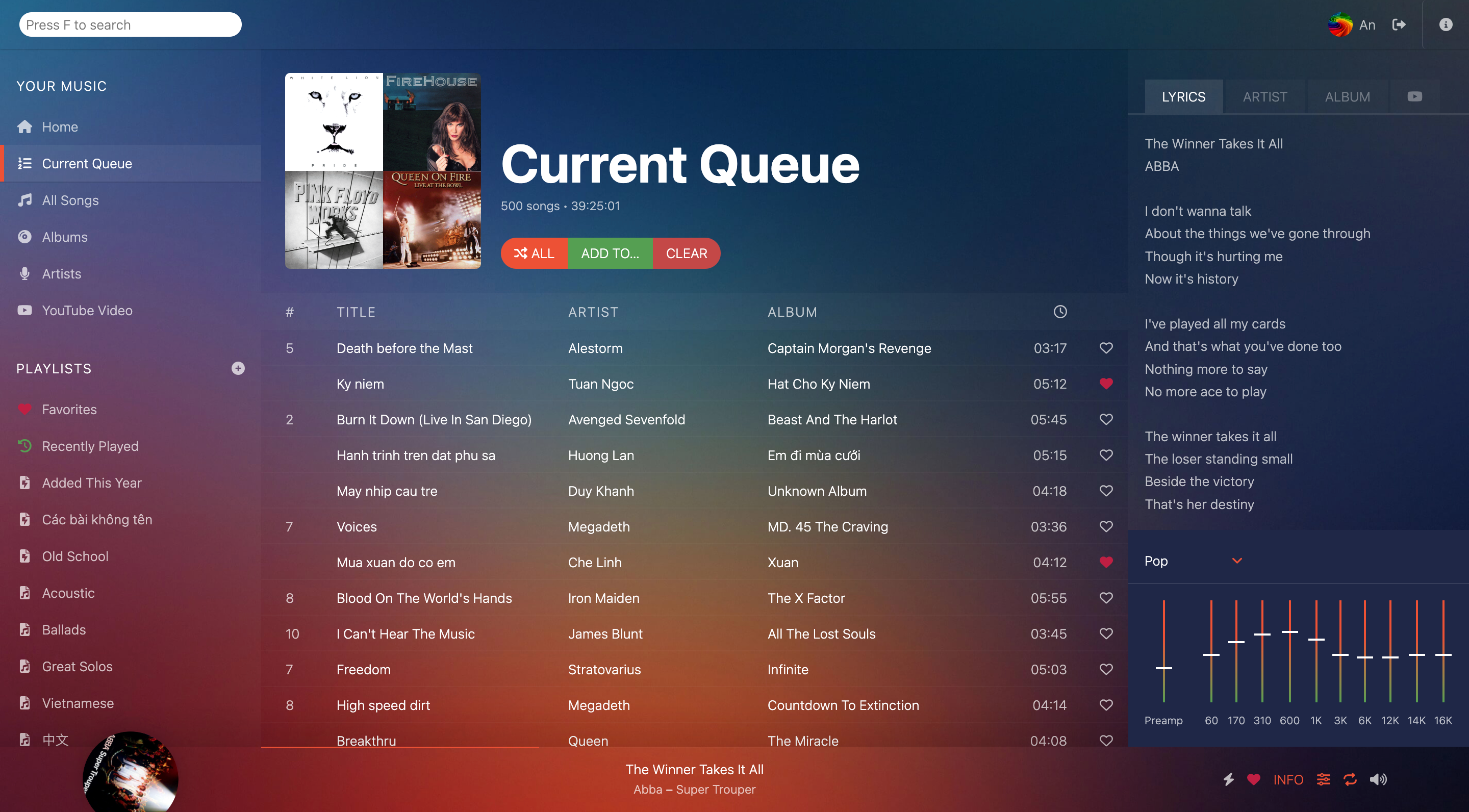Click the Home house icon in the sidebar
1469x812 pixels.
pyautogui.click(x=24, y=126)
